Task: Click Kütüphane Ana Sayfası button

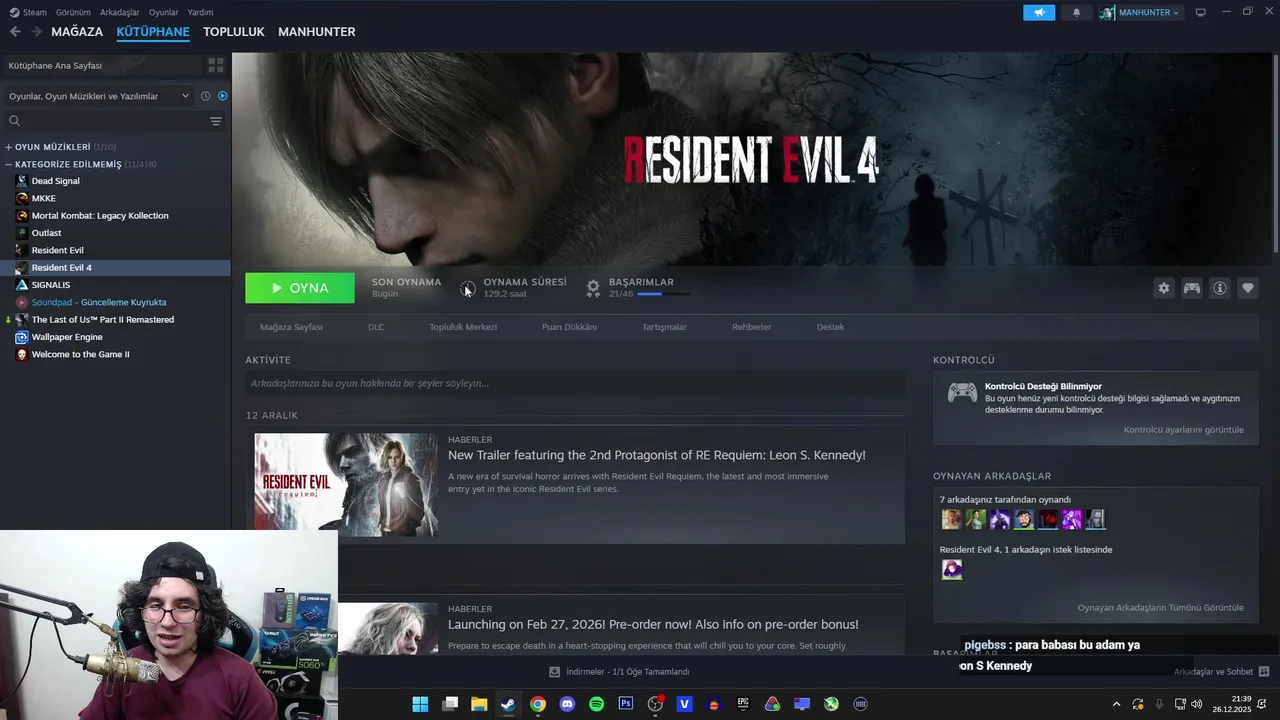Action: 102,65
